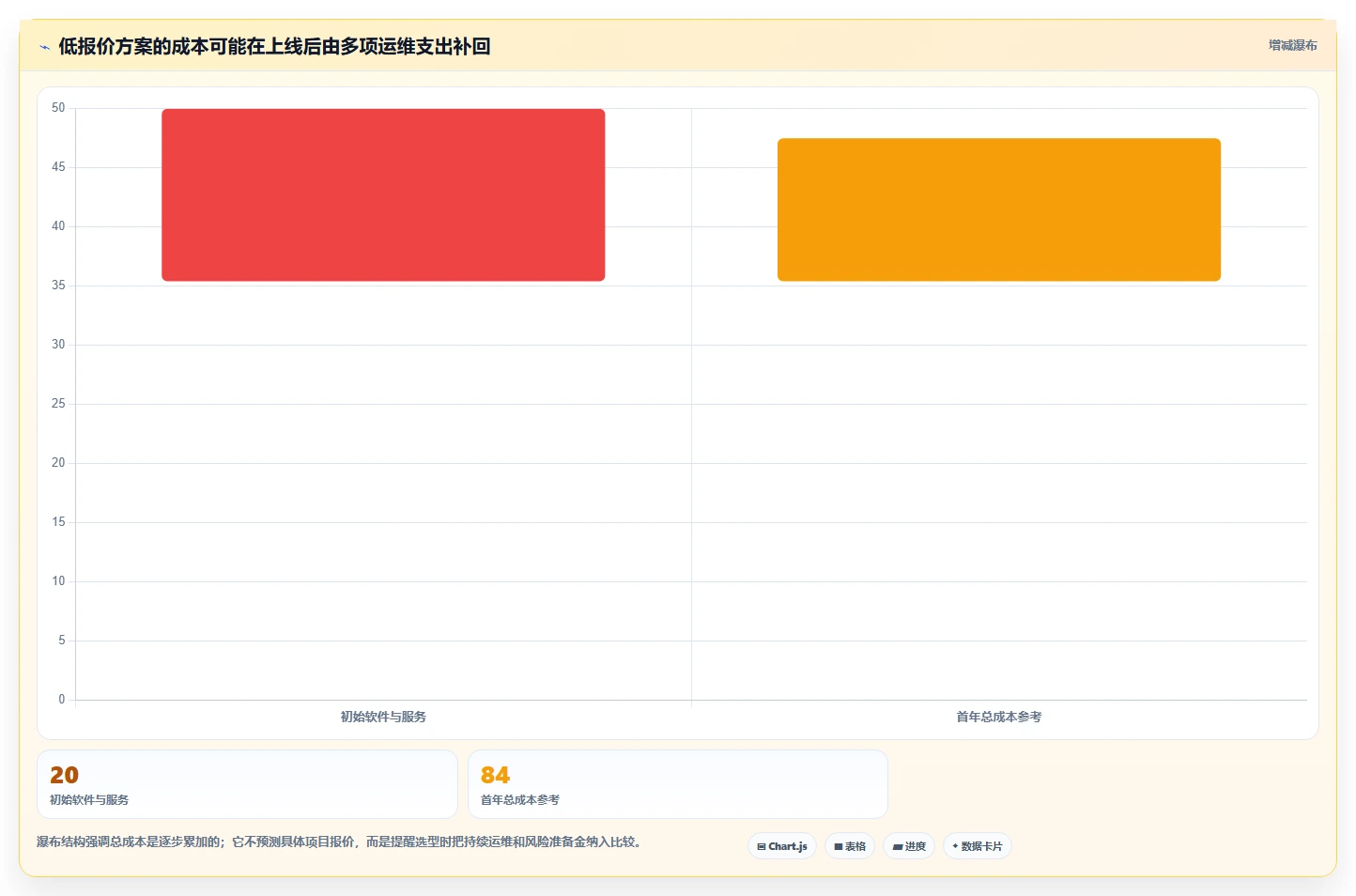Click the small blue icon beside the title
The width and height of the screenshot is (1356, 896).
[x=44, y=47]
